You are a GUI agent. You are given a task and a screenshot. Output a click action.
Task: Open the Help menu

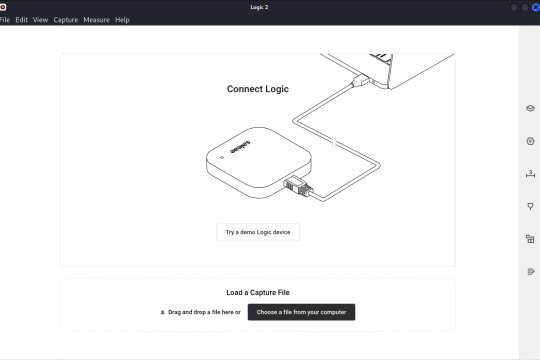[122, 20]
